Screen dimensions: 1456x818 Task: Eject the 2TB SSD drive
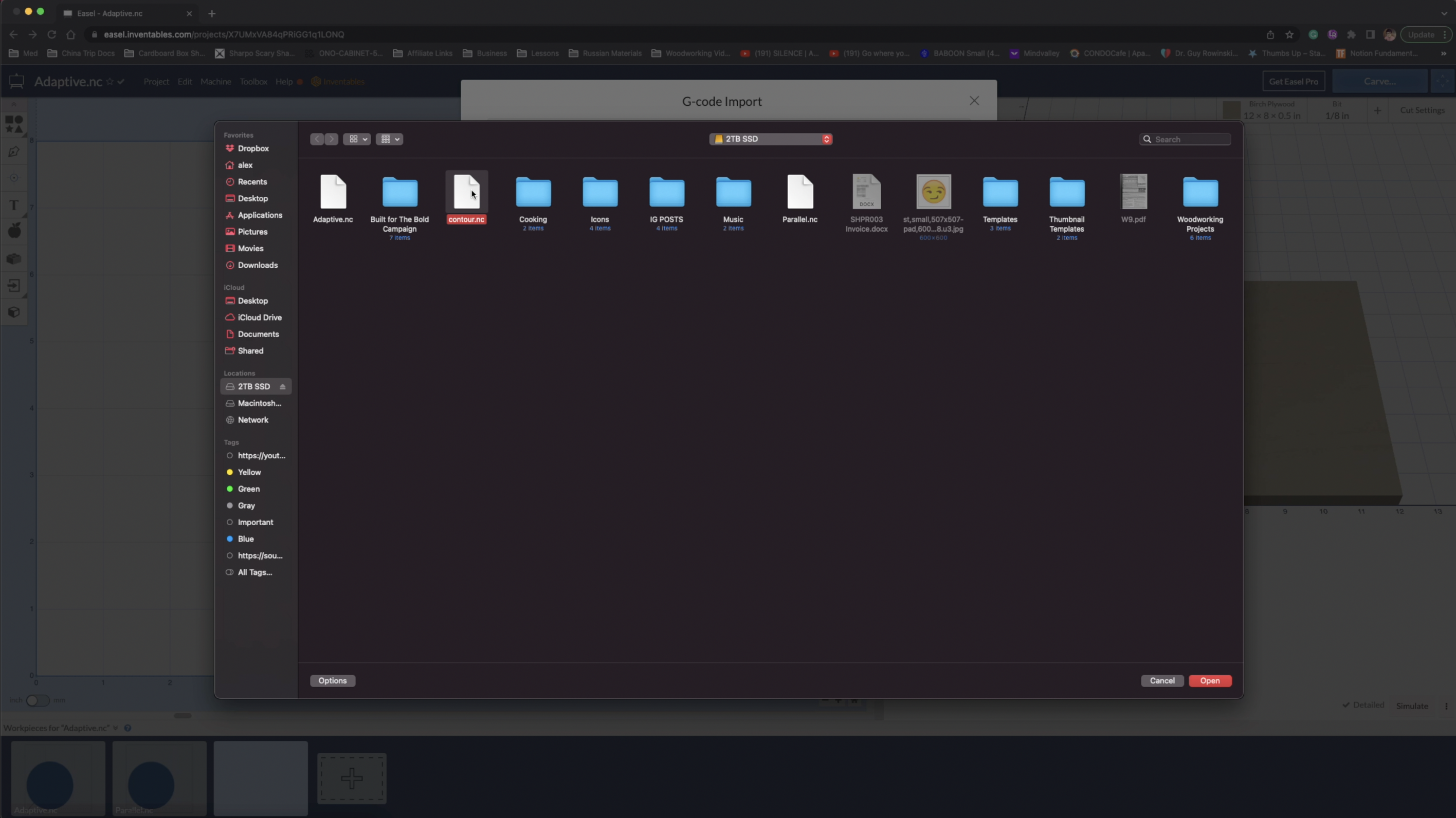pyautogui.click(x=283, y=386)
